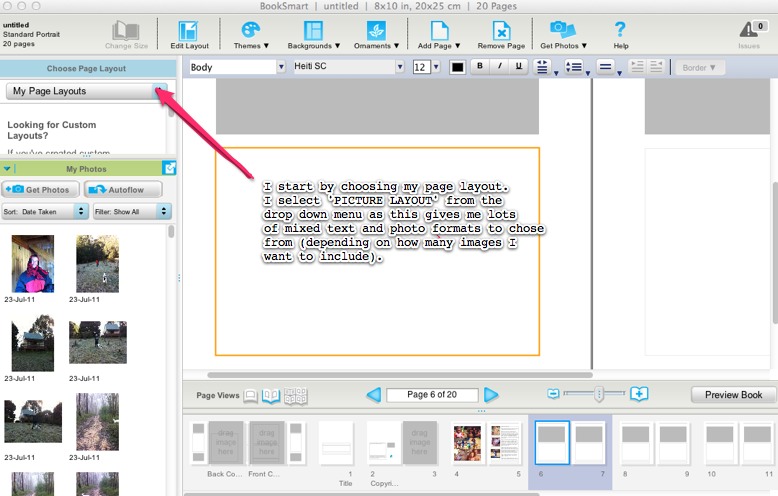The height and width of the screenshot is (496, 778).
Task: Open the font size dropdown arrow
Action: pos(436,67)
